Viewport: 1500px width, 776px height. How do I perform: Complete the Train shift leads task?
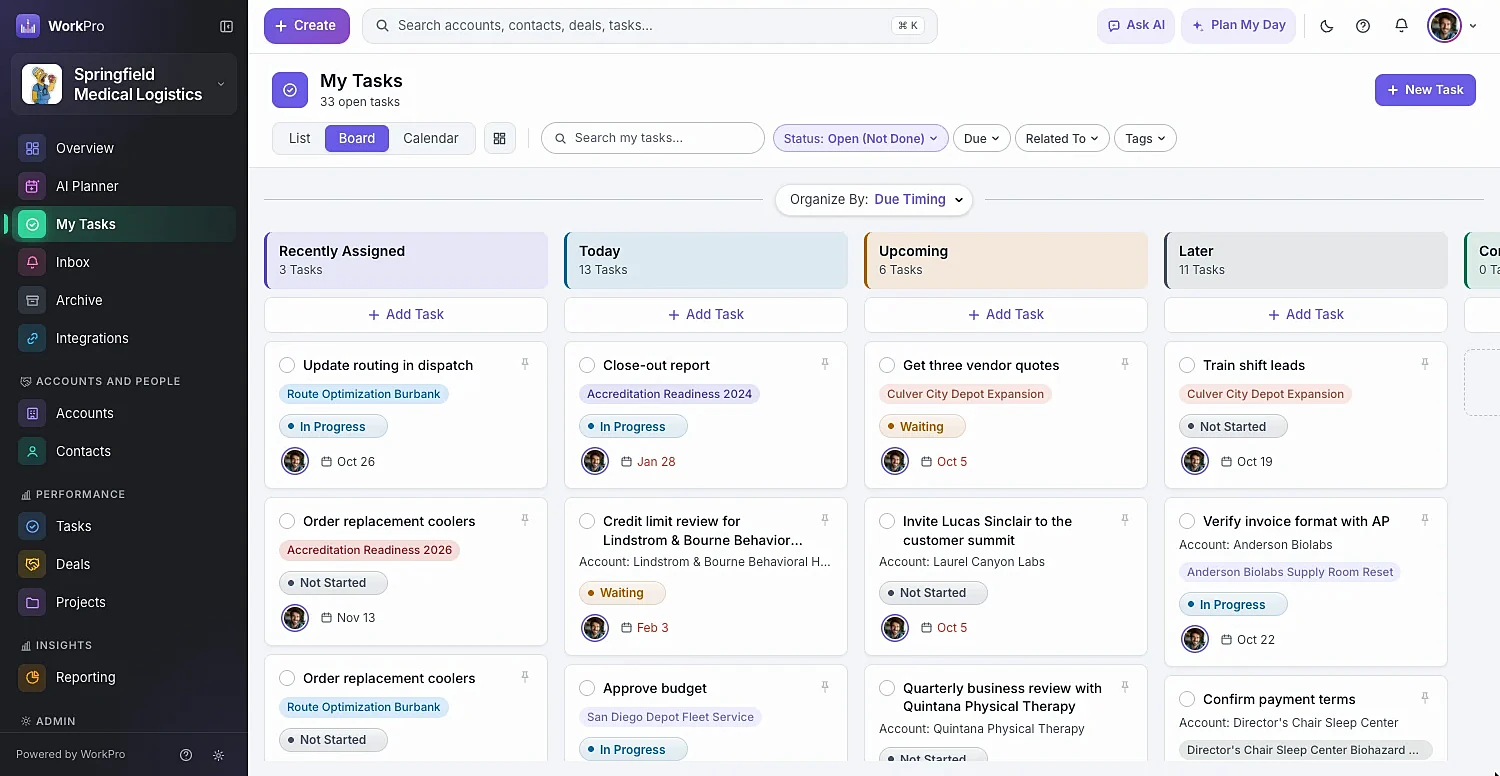(1187, 365)
